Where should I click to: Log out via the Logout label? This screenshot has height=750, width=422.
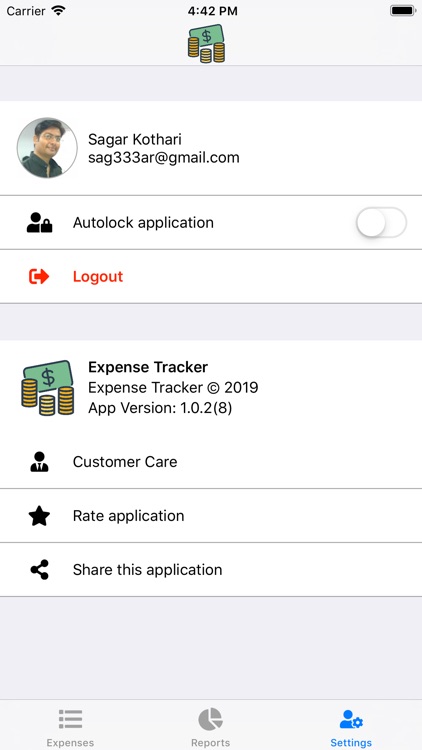coord(98,276)
